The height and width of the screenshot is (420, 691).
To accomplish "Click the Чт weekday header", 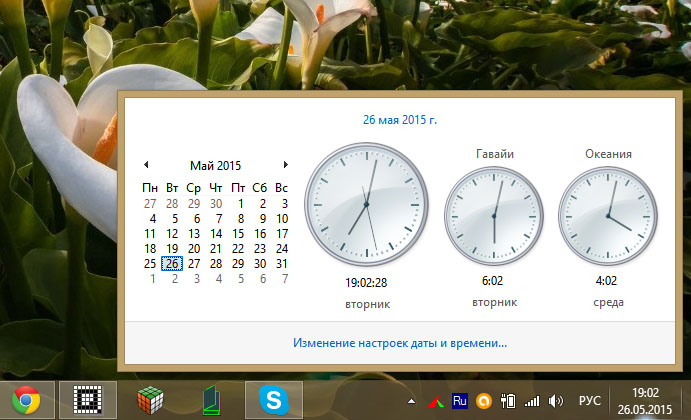I will pos(215,188).
